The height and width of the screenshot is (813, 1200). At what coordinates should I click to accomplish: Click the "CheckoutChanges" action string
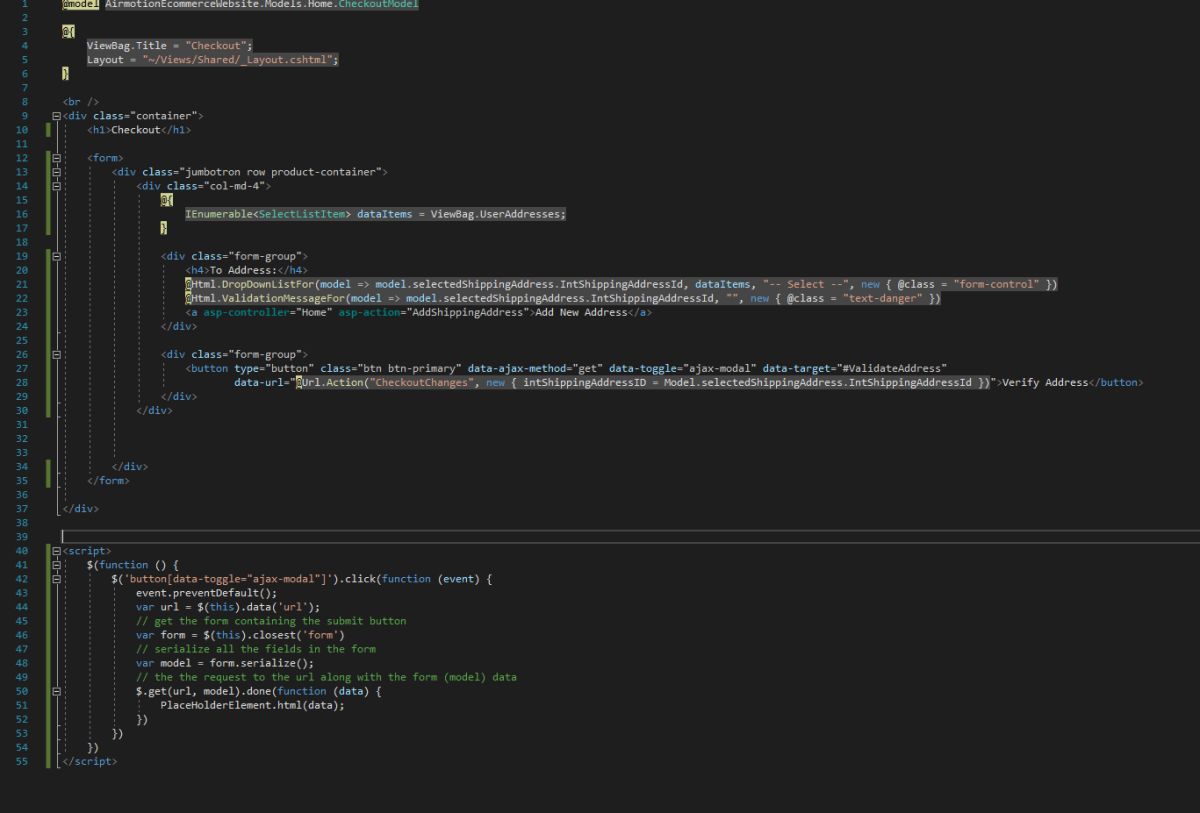422,382
